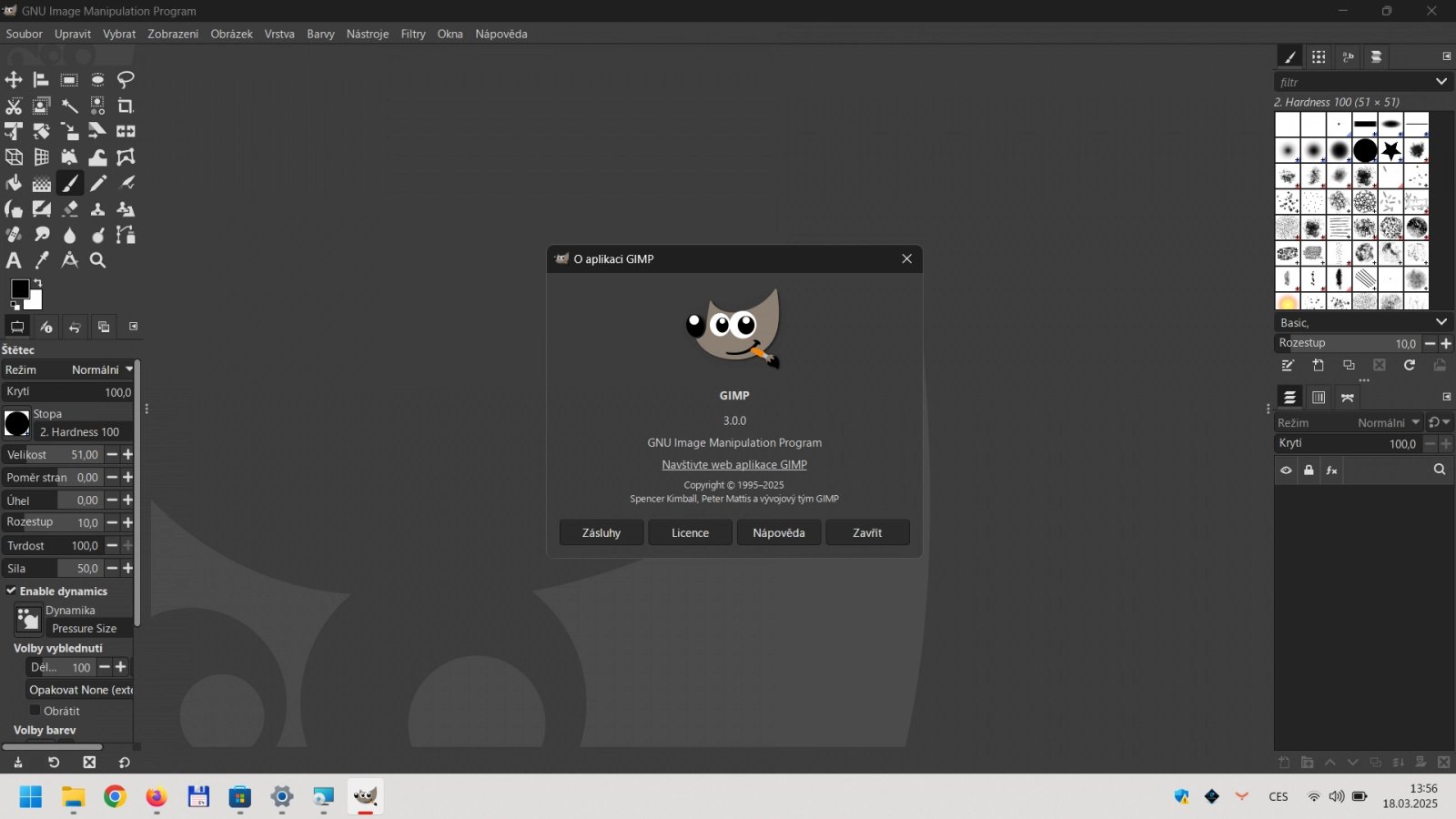Open the Vrstva menu

(x=279, y=34)
